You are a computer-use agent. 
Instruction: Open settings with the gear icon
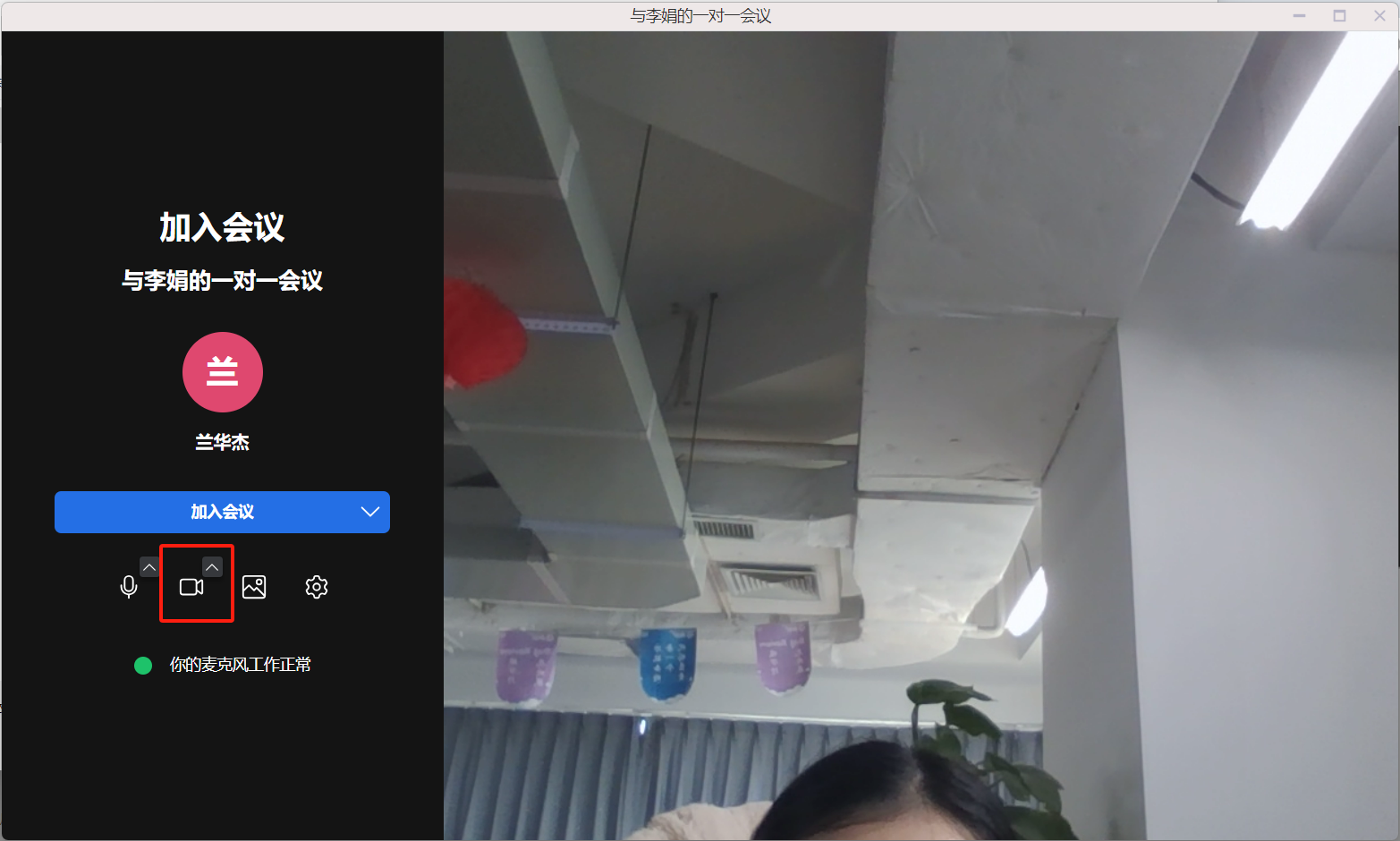tap(317, 587)
